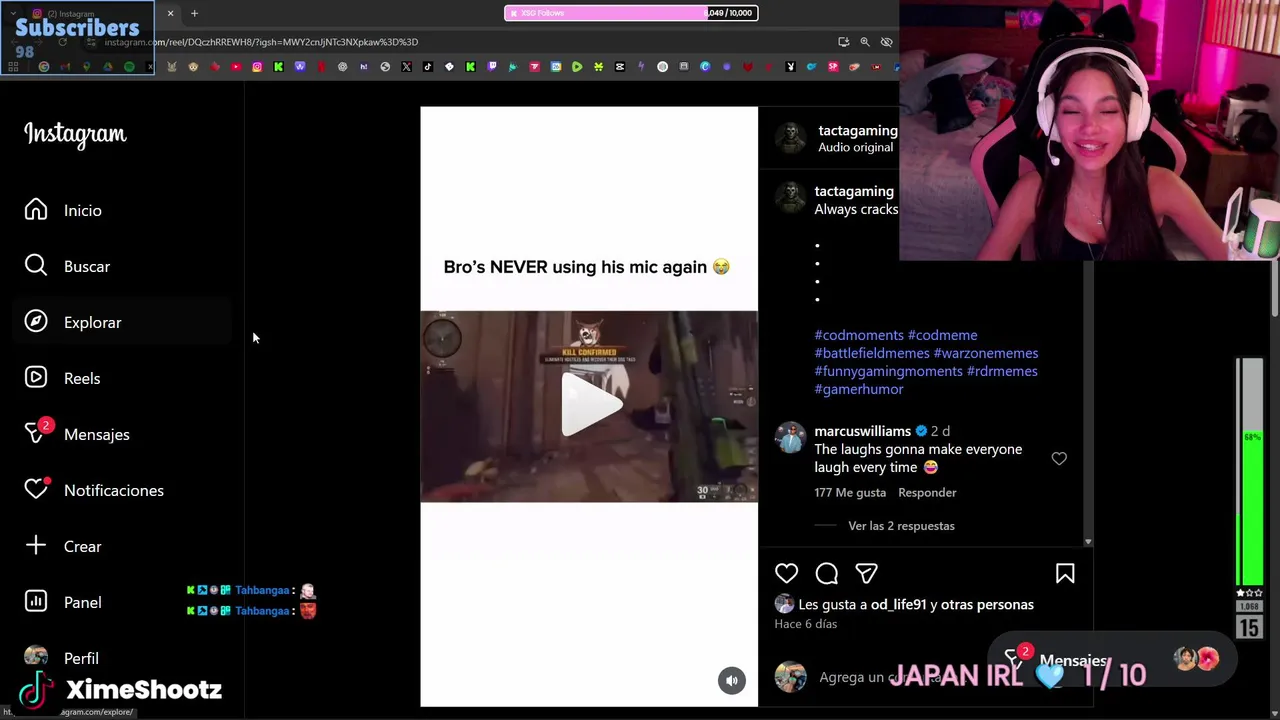Click the Instagram logo wordmark
The image size is (1280, 720).
75,134
